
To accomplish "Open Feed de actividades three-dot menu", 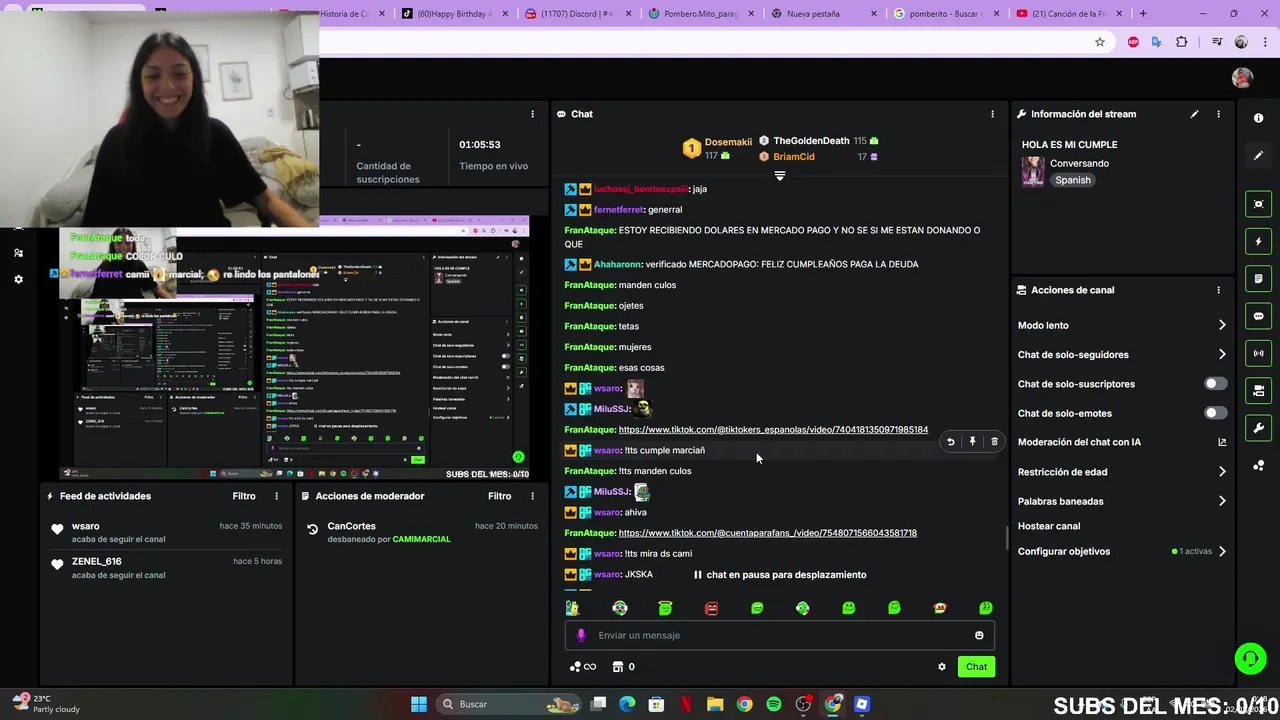I will coord(277,496).
